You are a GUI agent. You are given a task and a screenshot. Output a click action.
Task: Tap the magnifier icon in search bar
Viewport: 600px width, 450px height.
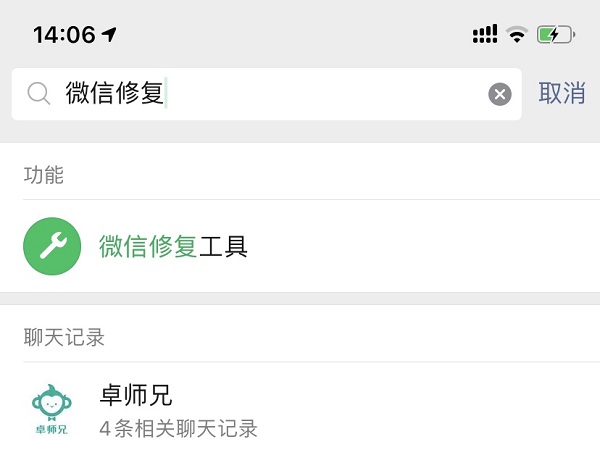tap(38, 94)
